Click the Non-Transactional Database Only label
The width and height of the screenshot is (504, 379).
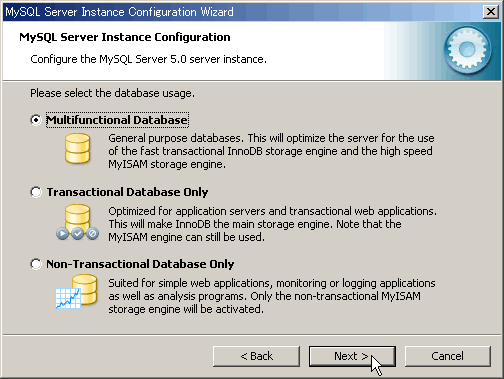[x=140, y=264]
